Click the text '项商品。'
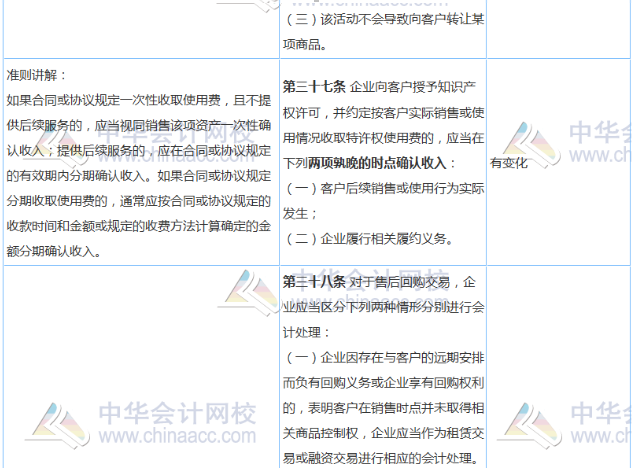634x468 pixels. pyautogui.click(x=305, y=44)
